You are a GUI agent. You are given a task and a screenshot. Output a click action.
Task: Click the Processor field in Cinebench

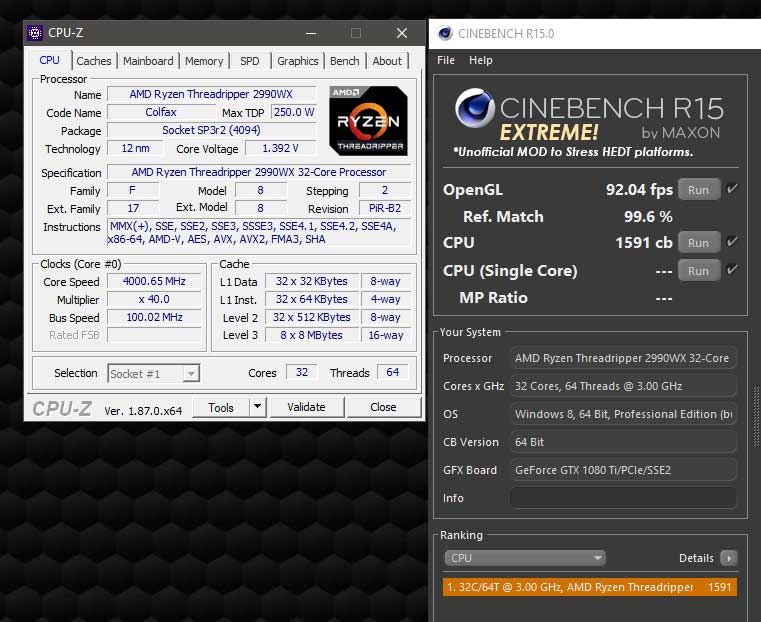tap(623, 358)
